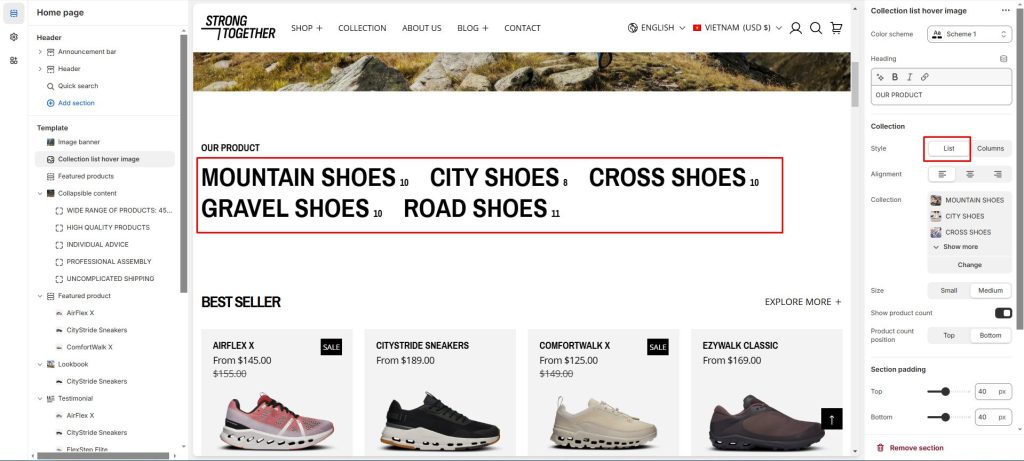Click the search magnifier in store header
The height and width of the screenshot is (461, 1024).
pyautogui.click(x=816, y=28)
